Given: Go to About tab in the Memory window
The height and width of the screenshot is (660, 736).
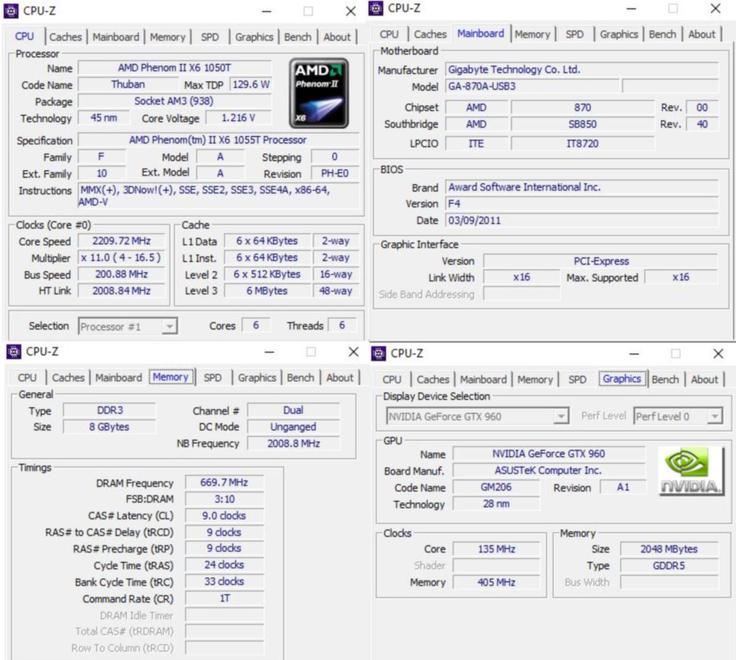Looking at the screenshot, I should coord(340,378).
